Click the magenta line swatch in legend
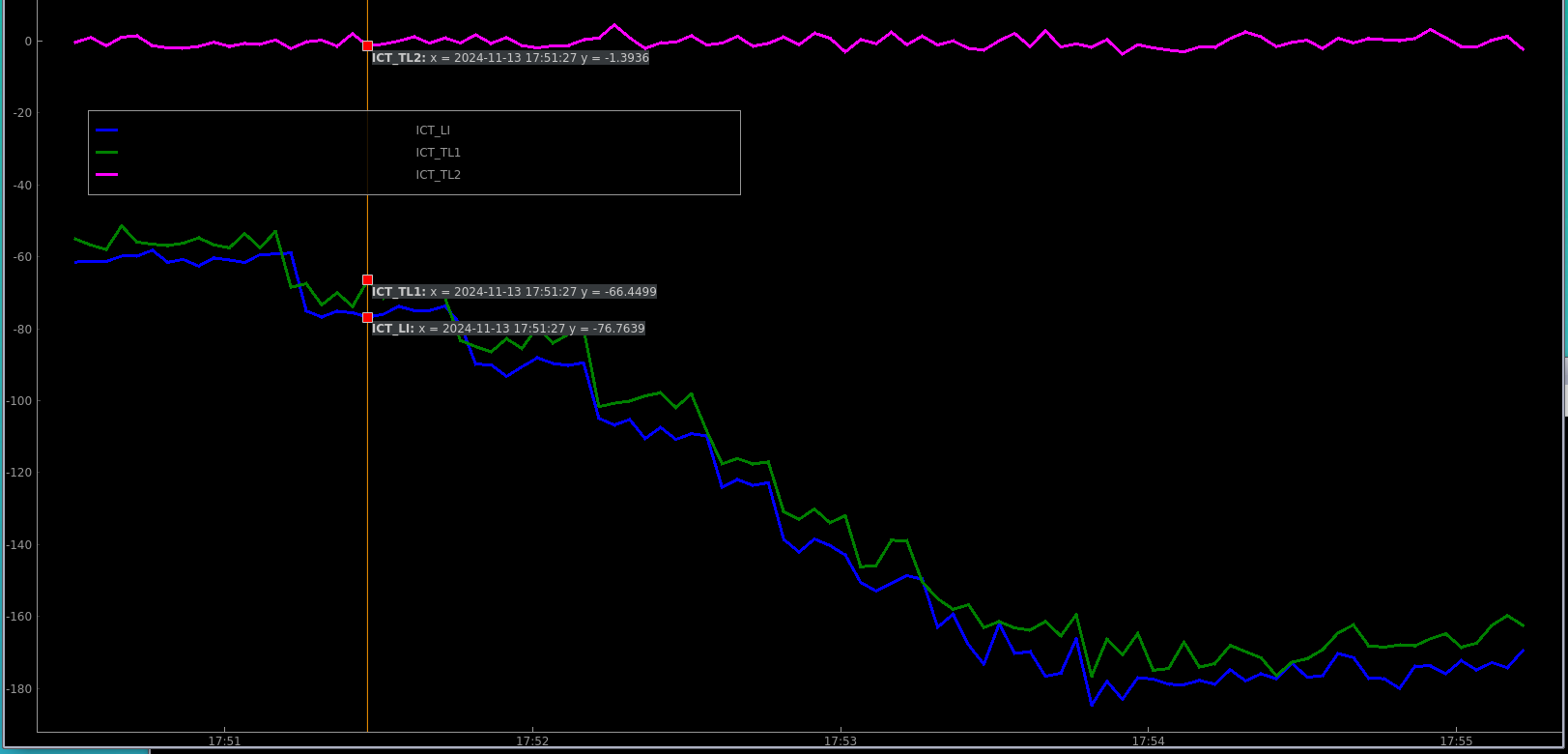This screenshot has width=1568, height=754. tap(107, 175)
